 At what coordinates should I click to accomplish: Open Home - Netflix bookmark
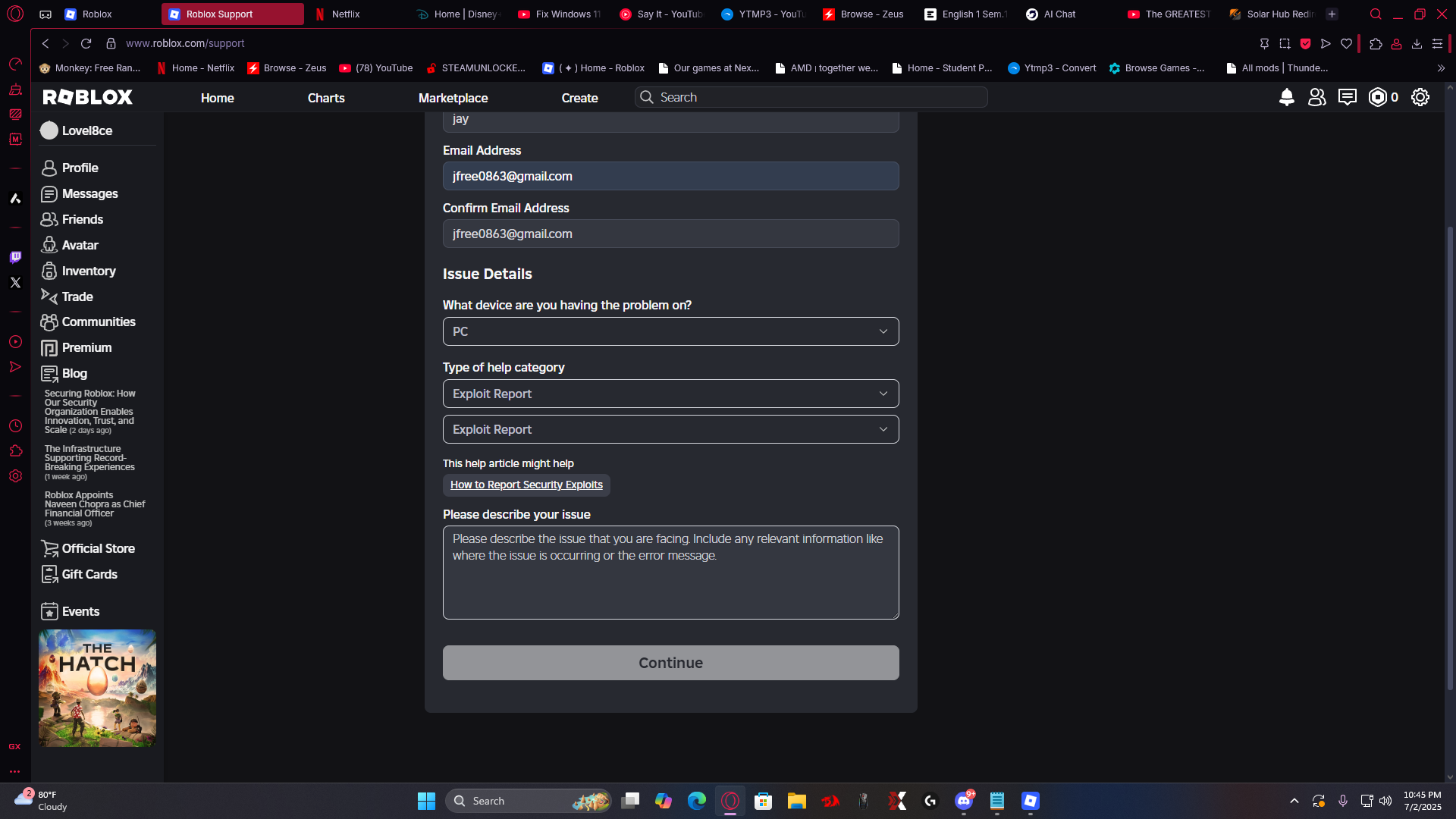[195, 68]
